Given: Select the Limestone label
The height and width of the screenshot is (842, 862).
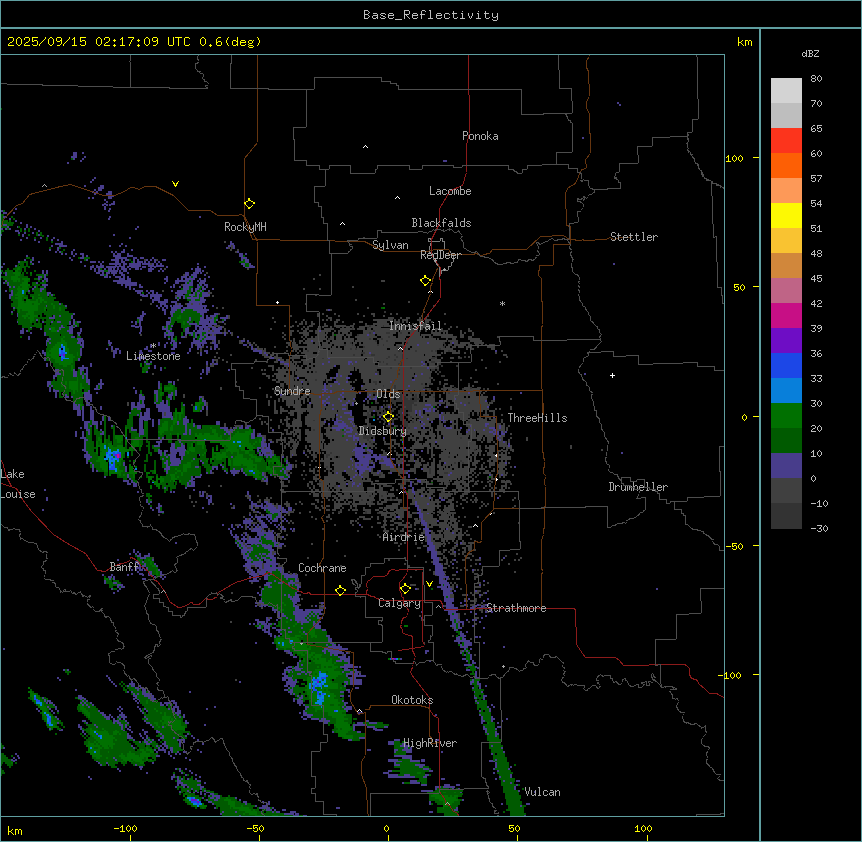Looking at the screenshot, I should click(x=153, y=356).
